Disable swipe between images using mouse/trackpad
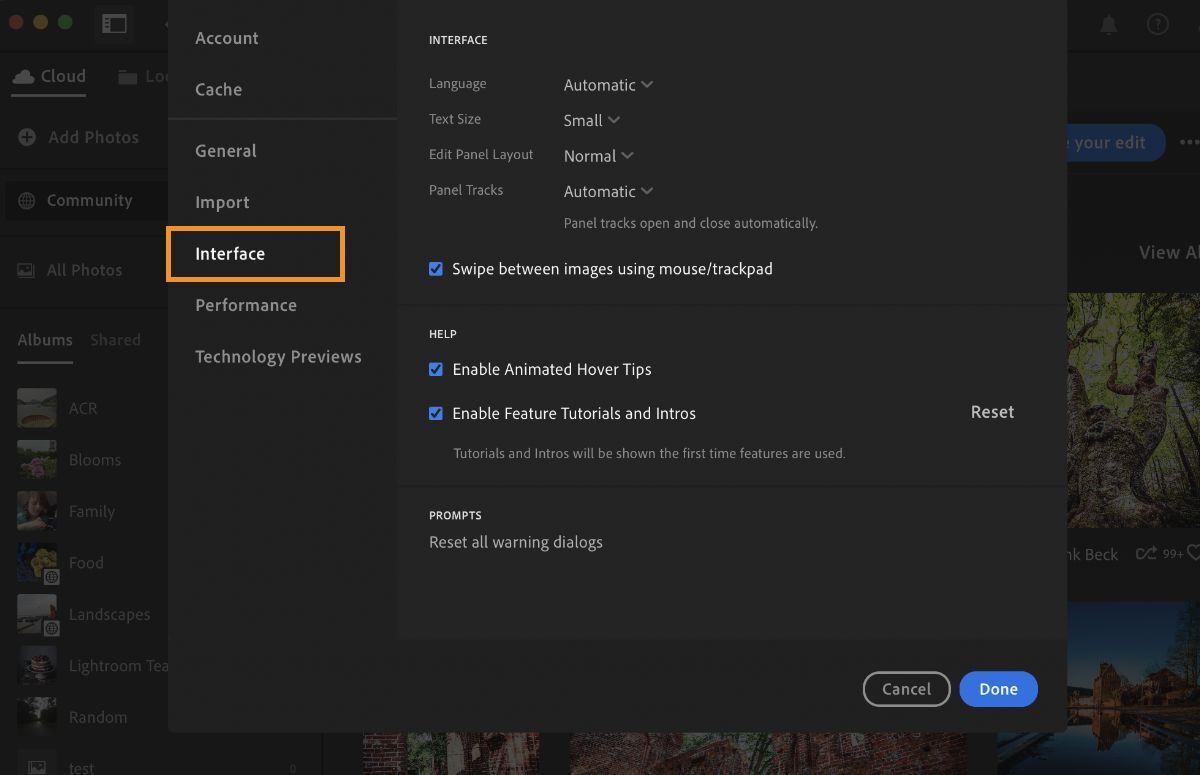The height and width of the screenshot is (775, 1200). [x=435, y=269]
